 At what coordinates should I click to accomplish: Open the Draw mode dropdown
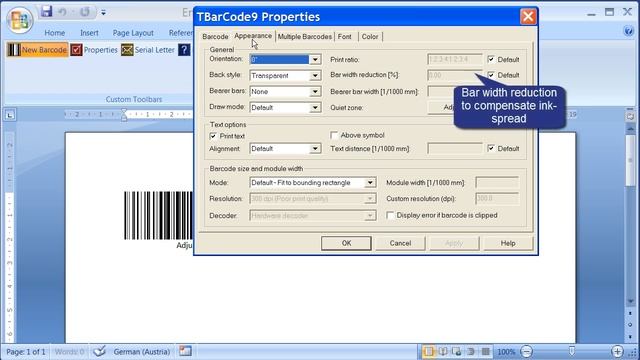coord(315,108)
